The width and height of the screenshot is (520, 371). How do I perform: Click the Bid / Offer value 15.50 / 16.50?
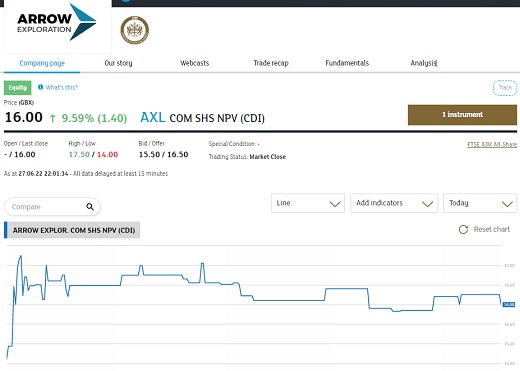click(163, 155)
